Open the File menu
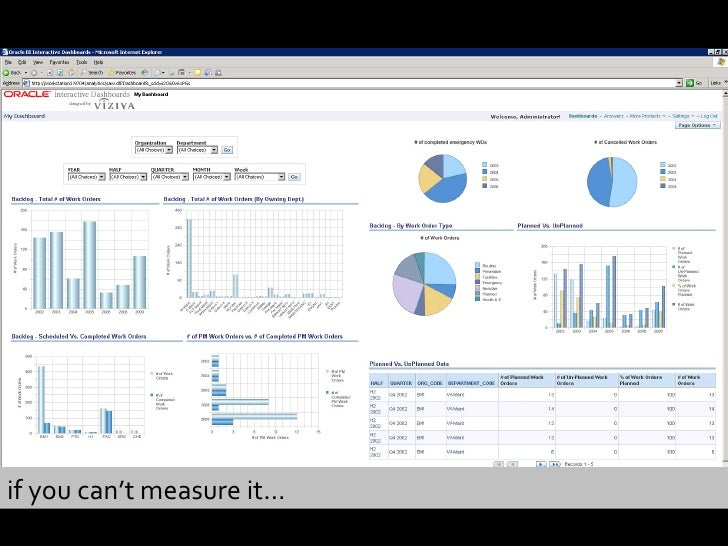This screenshot has height=546, width=728. (x=8, y=62)
